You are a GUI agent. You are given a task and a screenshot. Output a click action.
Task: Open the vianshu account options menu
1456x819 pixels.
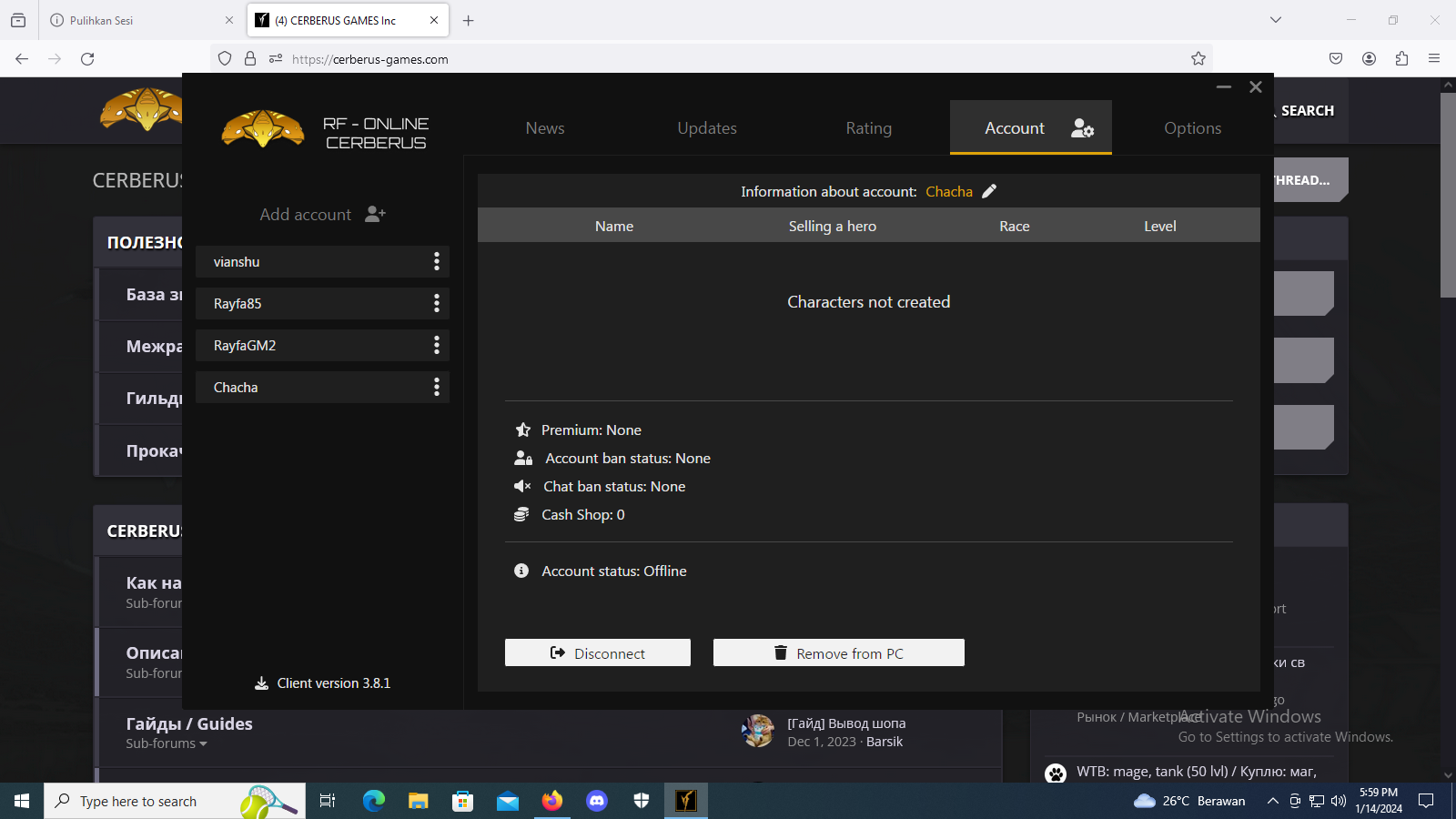coord(437,262)
